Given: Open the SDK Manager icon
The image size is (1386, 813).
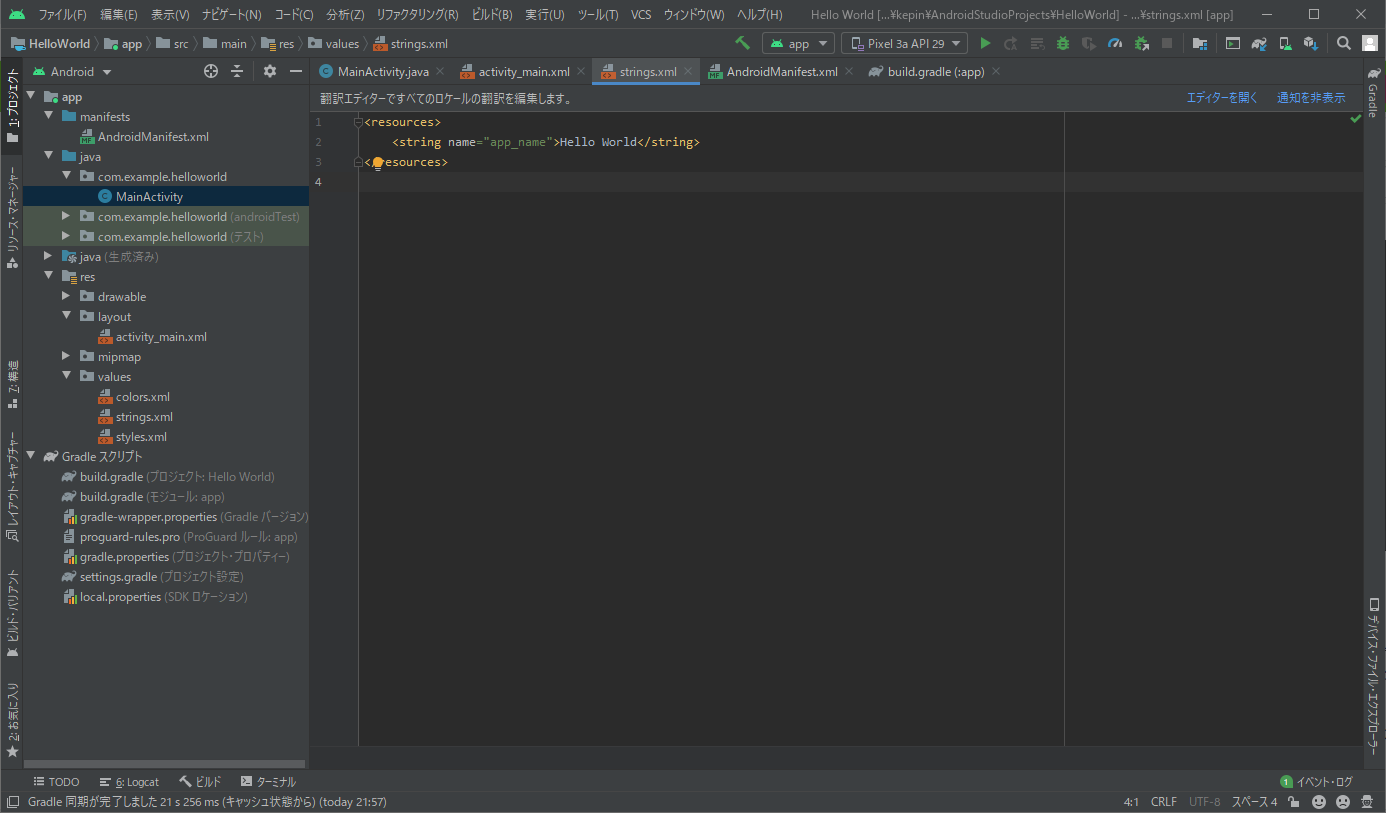Looking at the screenshot, I should coord(1311,43).
